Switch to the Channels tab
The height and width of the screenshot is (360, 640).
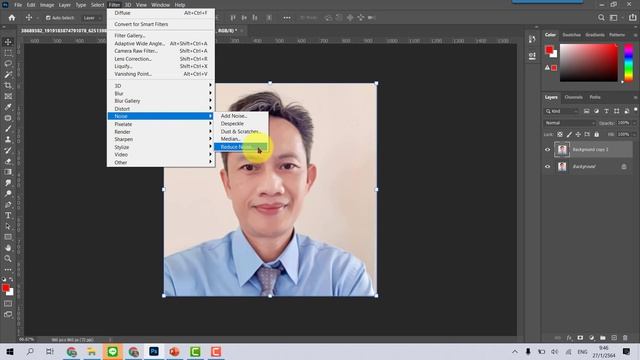click(573, 97)
